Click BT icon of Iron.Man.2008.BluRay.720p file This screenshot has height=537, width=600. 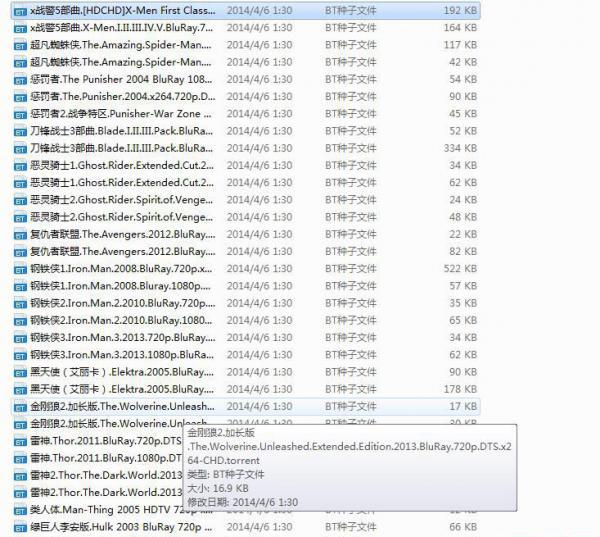point(20,270)
